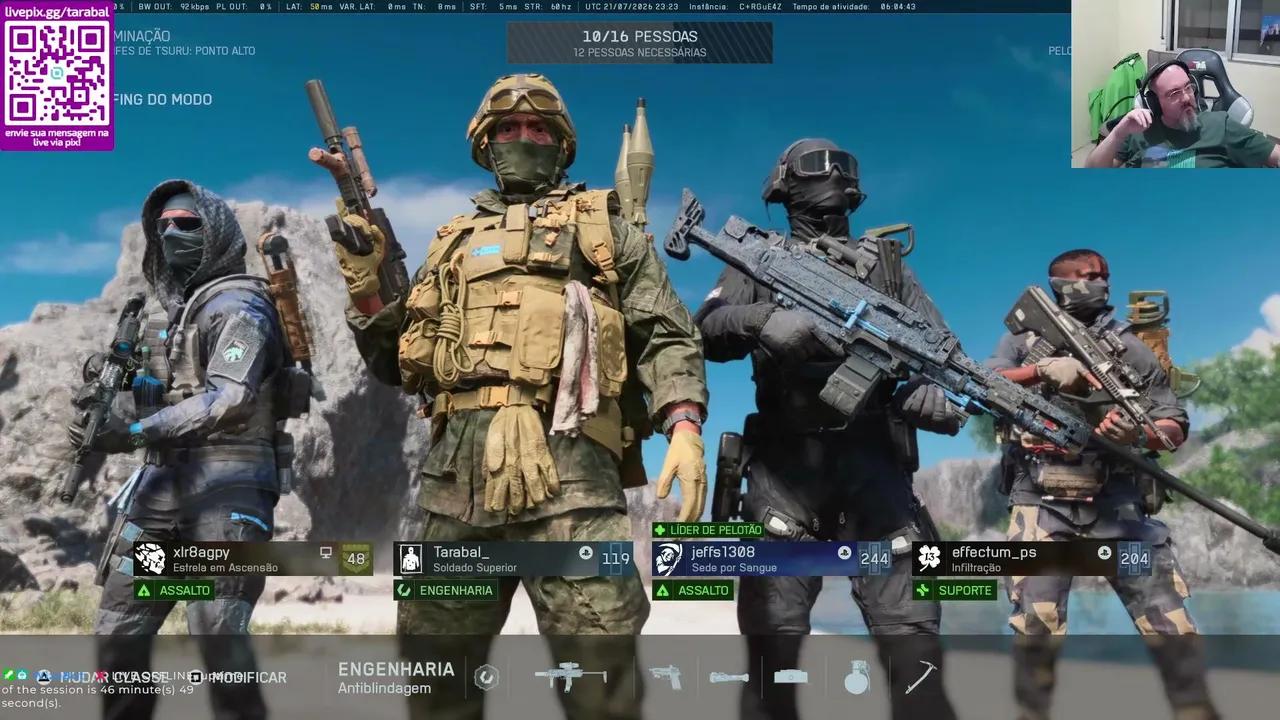
Task: Click the Engenharia Antiblindagem loadout title
Action: (x=396, y=677)
